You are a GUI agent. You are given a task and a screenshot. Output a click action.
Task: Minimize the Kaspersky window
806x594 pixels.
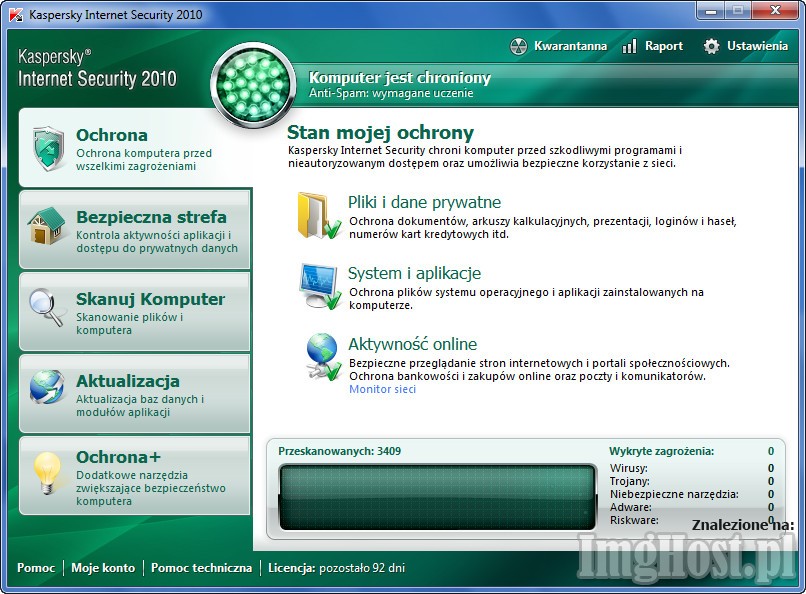point(712,10)
